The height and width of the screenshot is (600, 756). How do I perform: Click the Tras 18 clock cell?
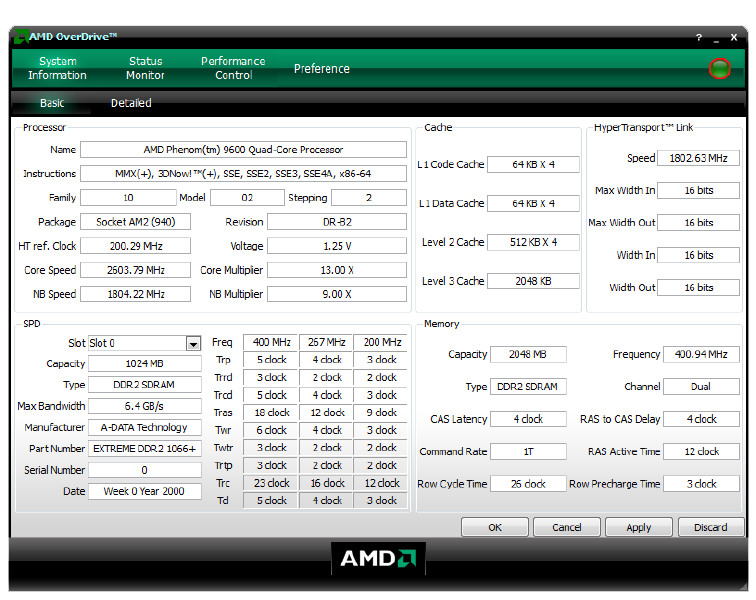(x=271, y=413)
